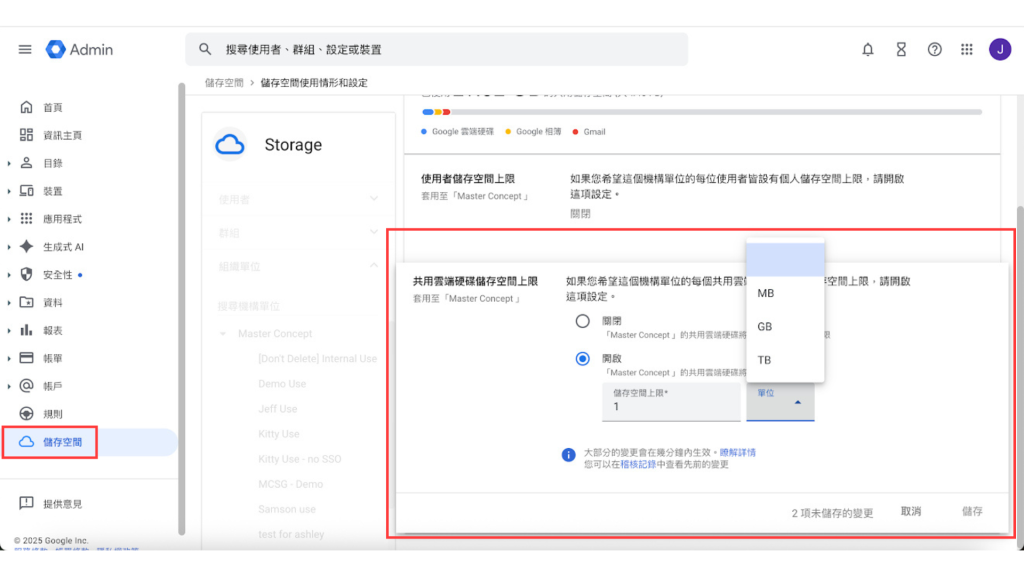Click the 儲存 button
Viewport: 1024px width, 576px height.
tap(972, 511)
